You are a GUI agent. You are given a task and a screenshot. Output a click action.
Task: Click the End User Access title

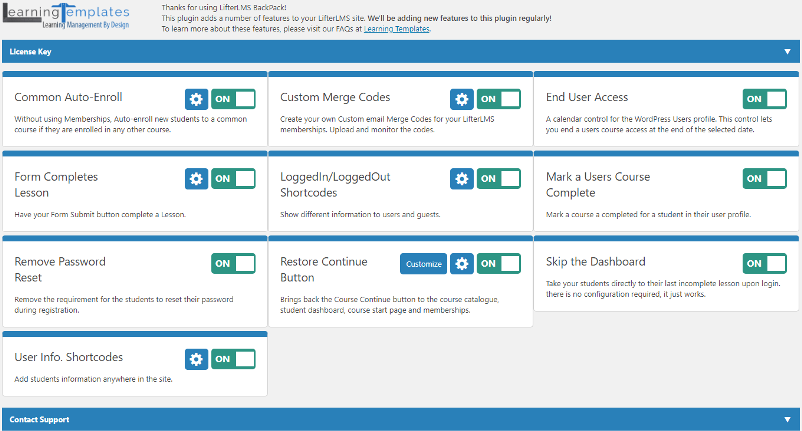(587, 97)
